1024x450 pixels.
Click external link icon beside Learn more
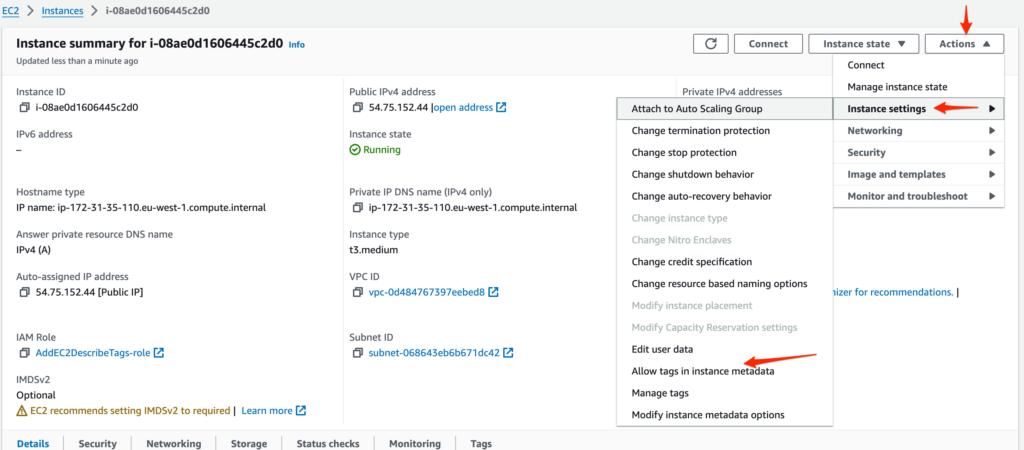point(301,411)
